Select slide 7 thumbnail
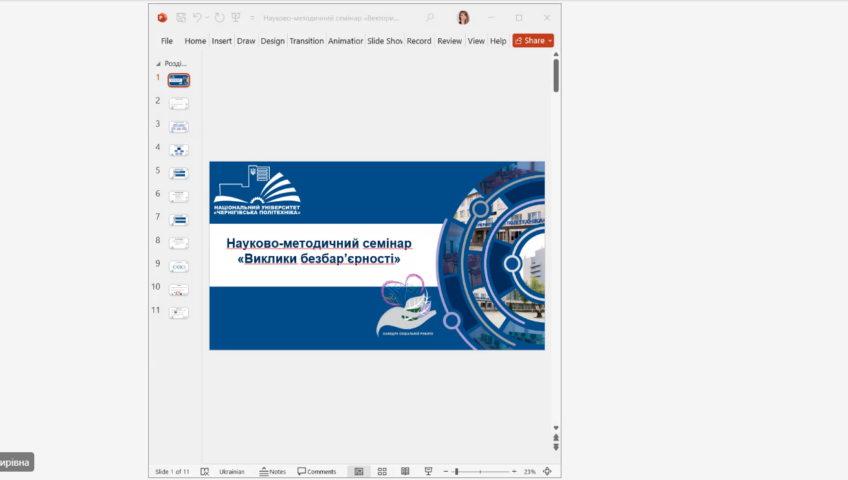 point(178,220)
